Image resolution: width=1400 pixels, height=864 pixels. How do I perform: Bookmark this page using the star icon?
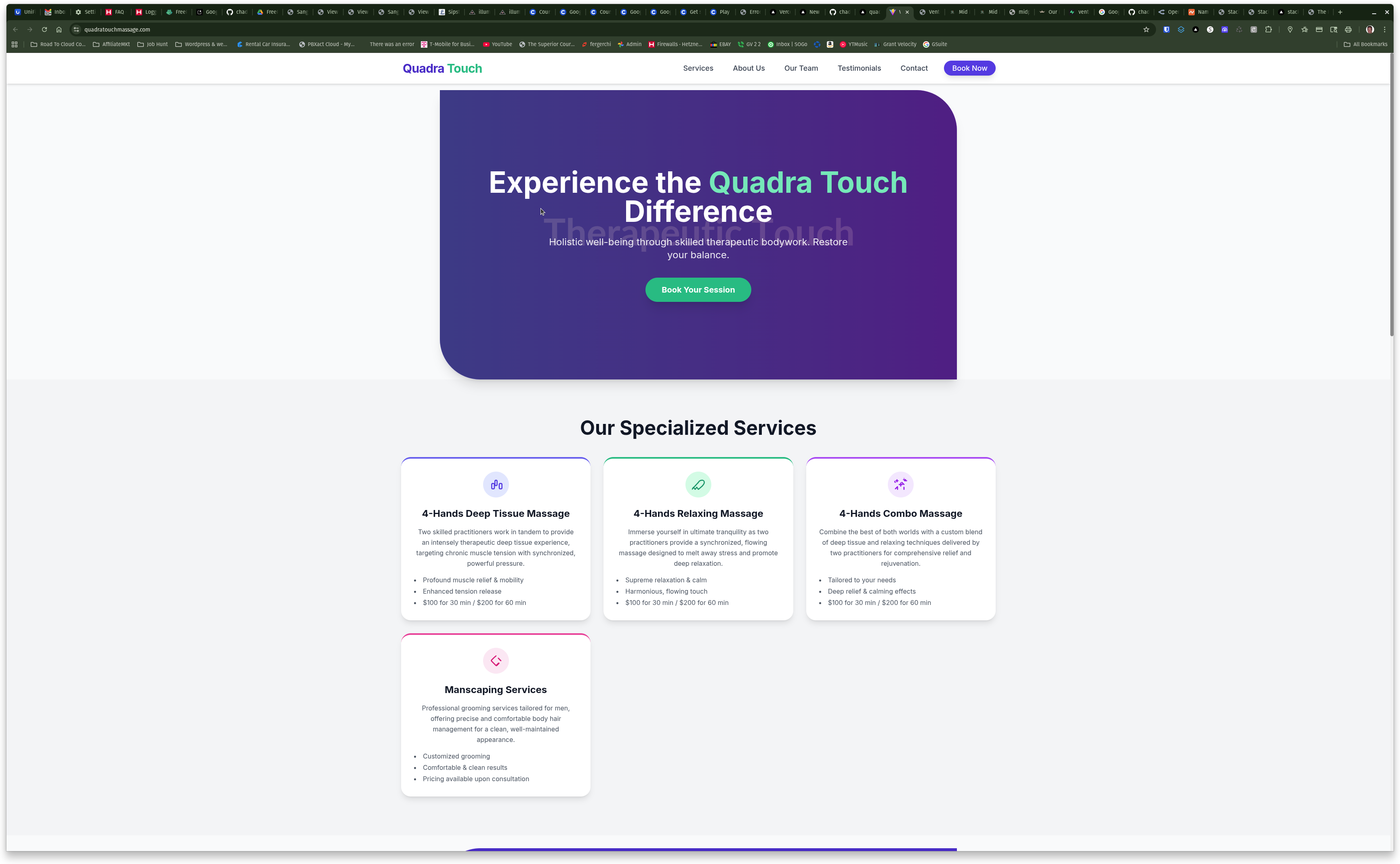1146,29
